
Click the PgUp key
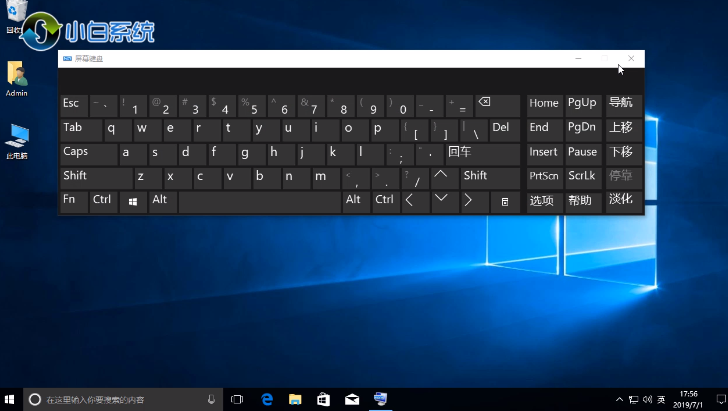coord(583,105)
